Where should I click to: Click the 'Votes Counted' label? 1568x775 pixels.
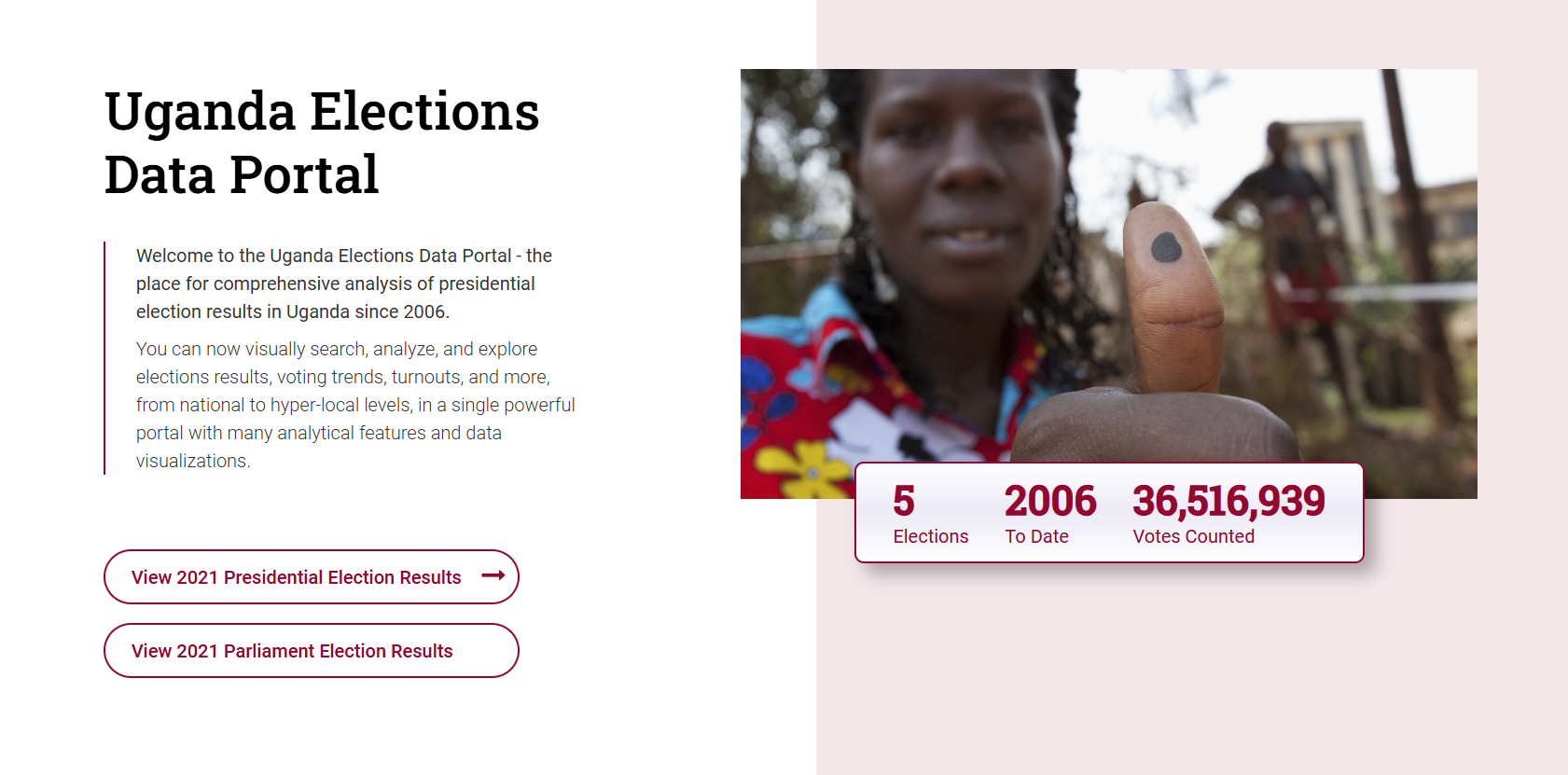click(x=1193, y=536)
